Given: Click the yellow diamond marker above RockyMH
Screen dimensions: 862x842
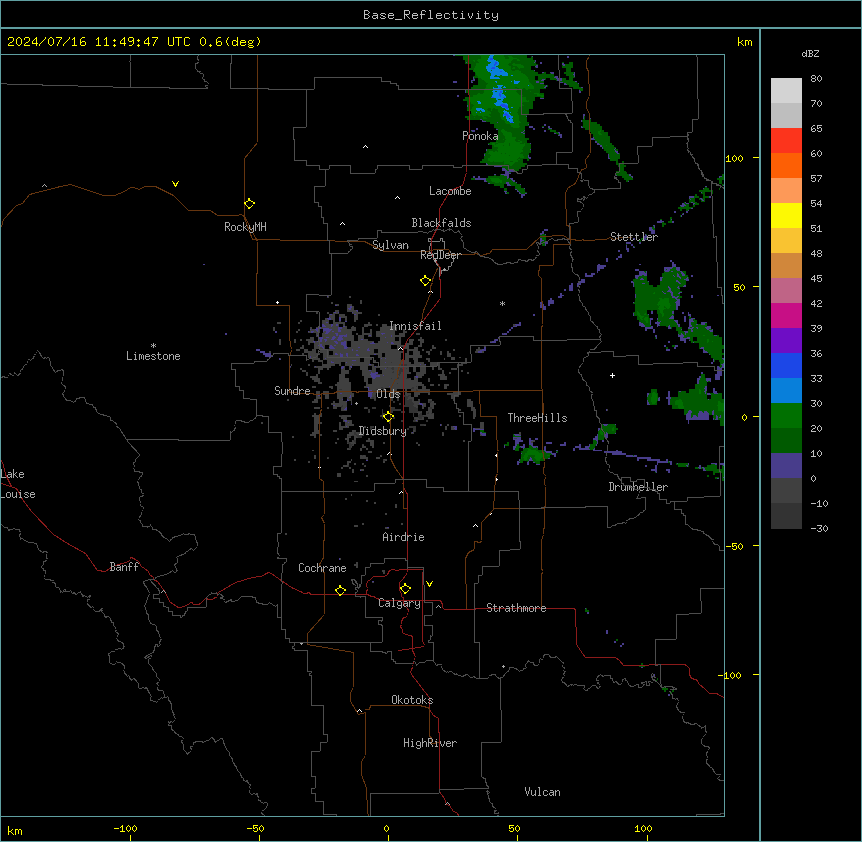Looking at the screenshot, I should (250, 204).
